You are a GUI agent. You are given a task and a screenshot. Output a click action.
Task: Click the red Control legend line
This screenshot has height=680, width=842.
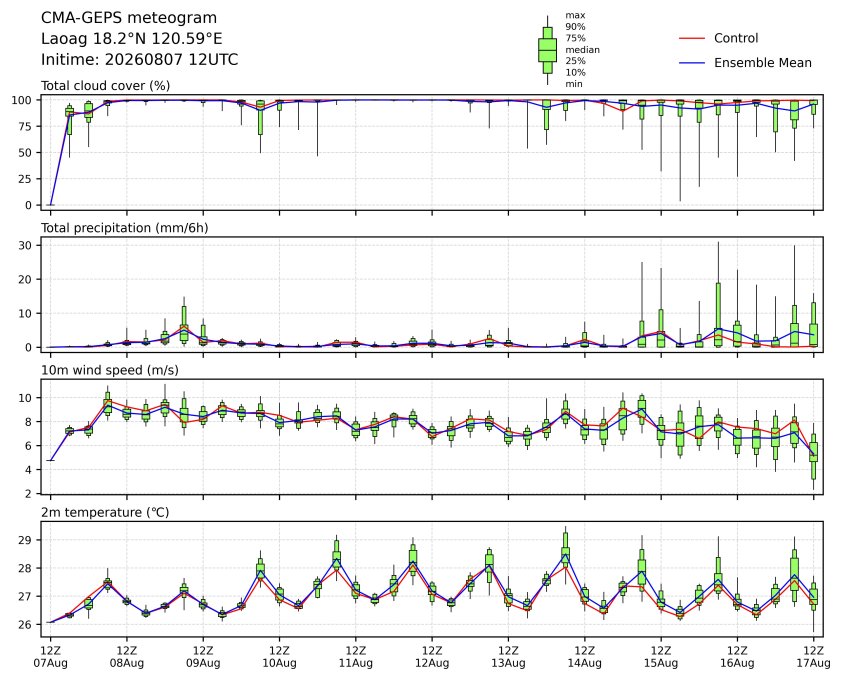(692, 39)
